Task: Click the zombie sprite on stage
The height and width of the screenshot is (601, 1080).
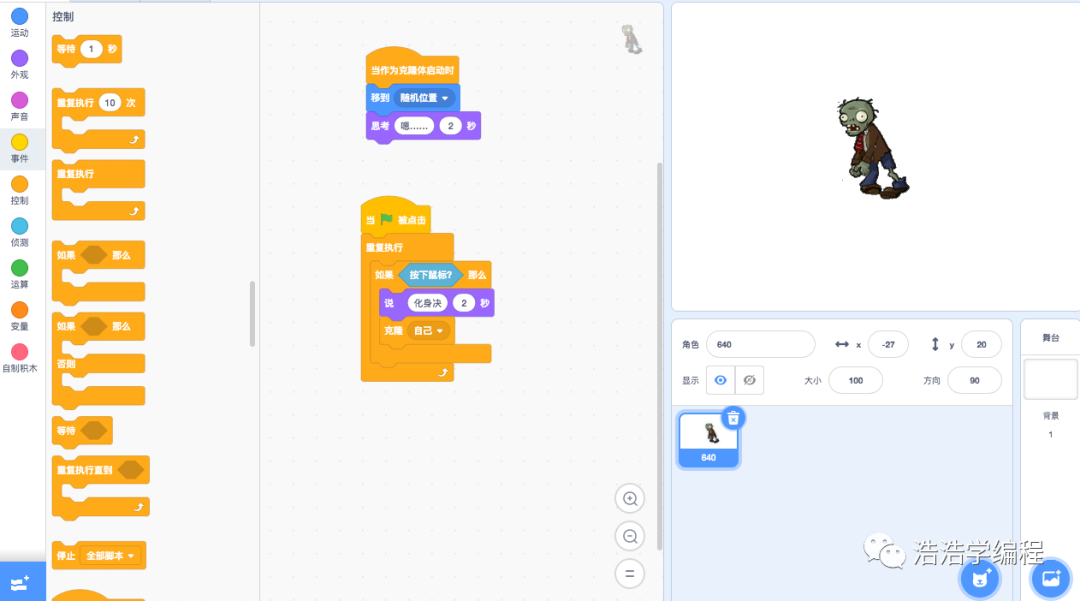Action: 871,147
